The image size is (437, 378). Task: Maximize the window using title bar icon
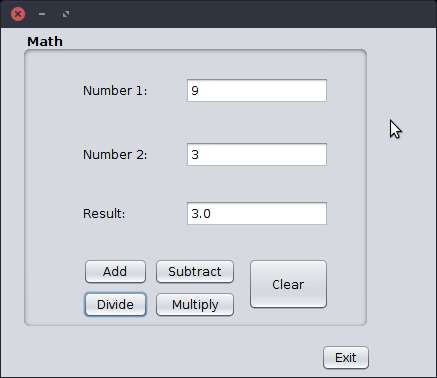click(66, 14)
